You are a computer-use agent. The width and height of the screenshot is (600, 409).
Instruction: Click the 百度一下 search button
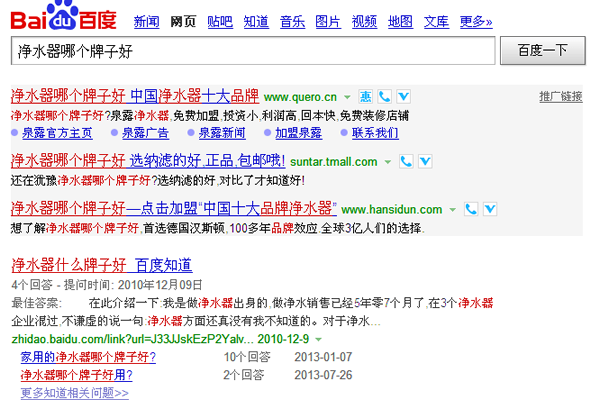(x=543, y=51)
